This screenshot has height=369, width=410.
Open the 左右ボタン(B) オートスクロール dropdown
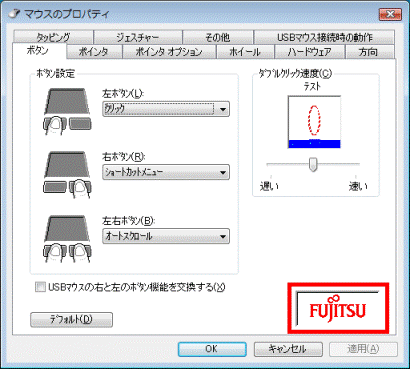166,236
